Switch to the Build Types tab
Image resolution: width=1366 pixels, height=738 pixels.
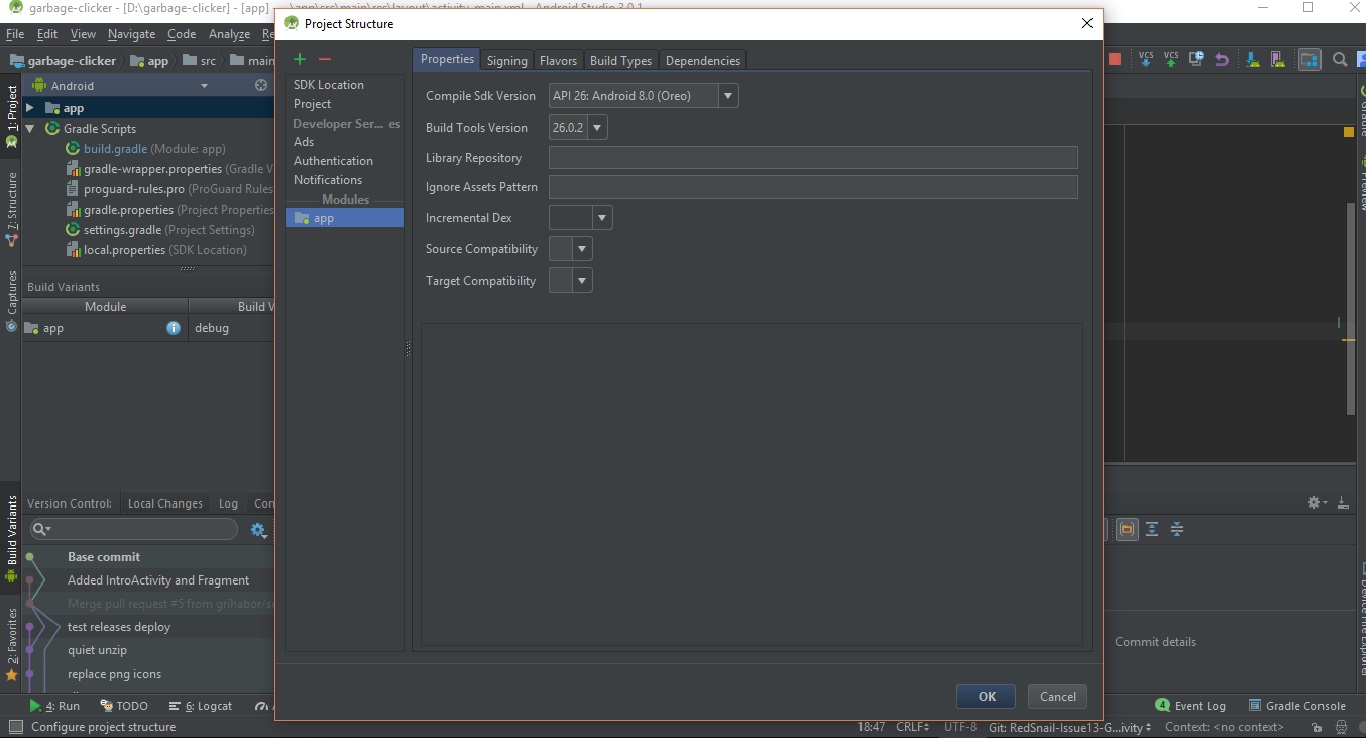pos(621,61)
